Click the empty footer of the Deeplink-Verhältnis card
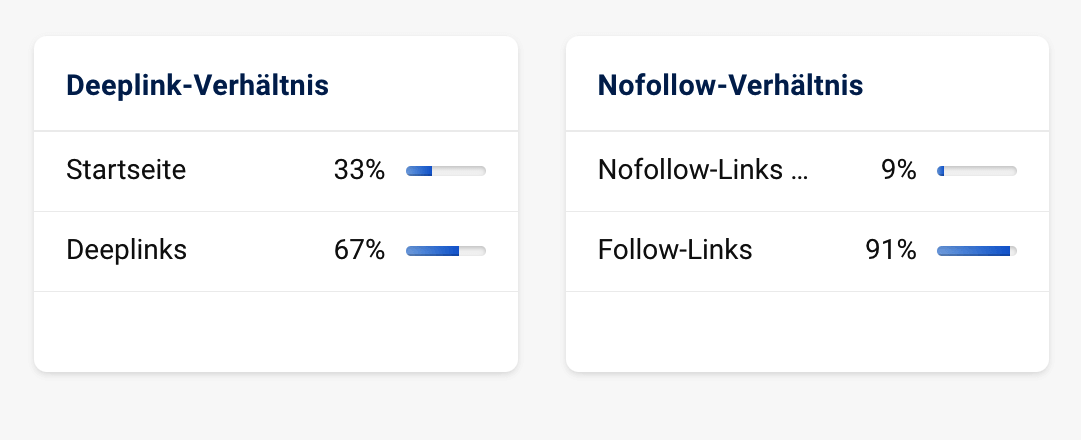 tap(275, 331)
